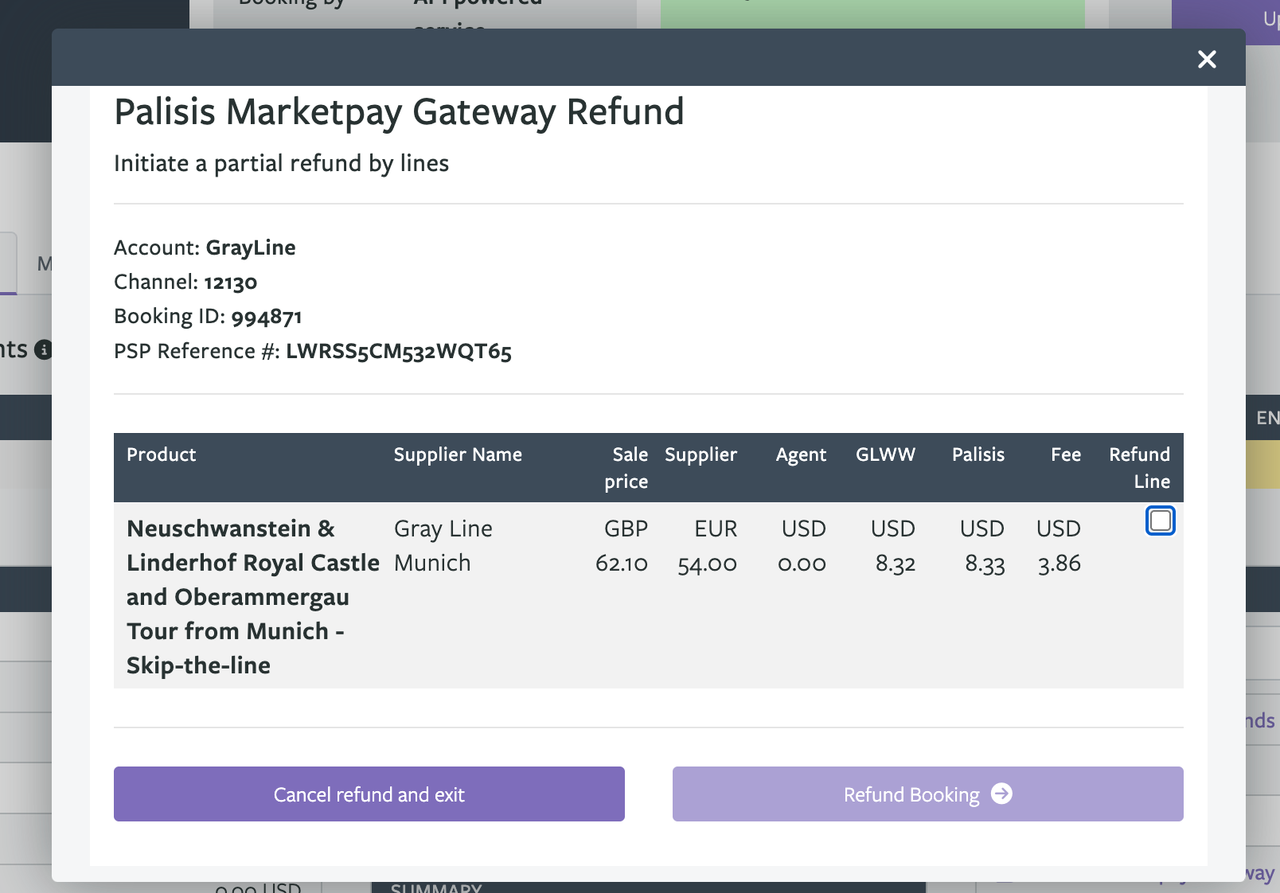The height and width of the screenshot is (893, 1280).
Task: Click the Account GrayLine value
Action: 251,247
